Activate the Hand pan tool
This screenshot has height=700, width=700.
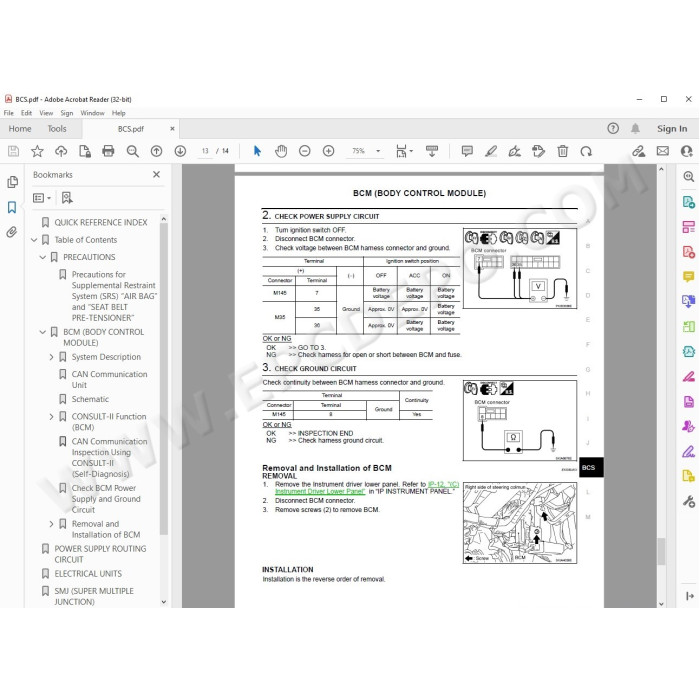coord(281,151)
